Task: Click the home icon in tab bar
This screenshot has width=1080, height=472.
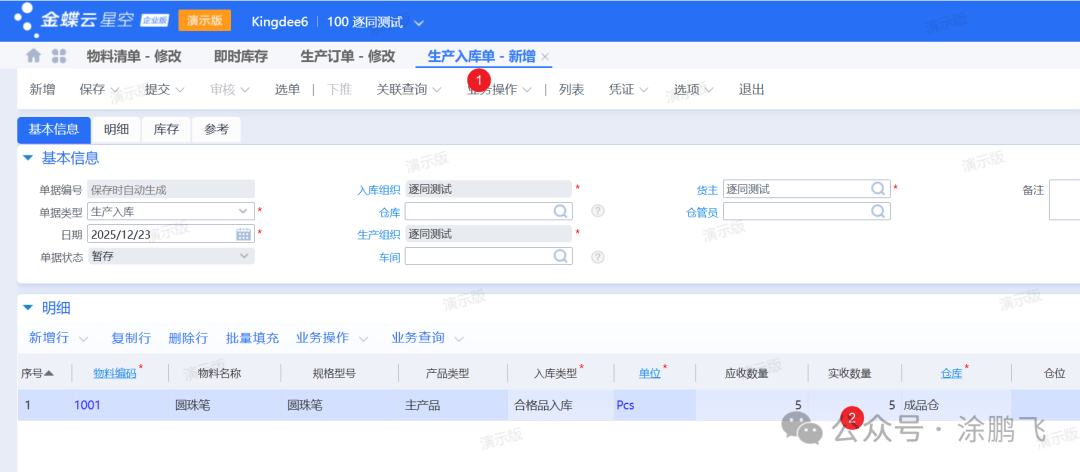Action: [34, 57]
